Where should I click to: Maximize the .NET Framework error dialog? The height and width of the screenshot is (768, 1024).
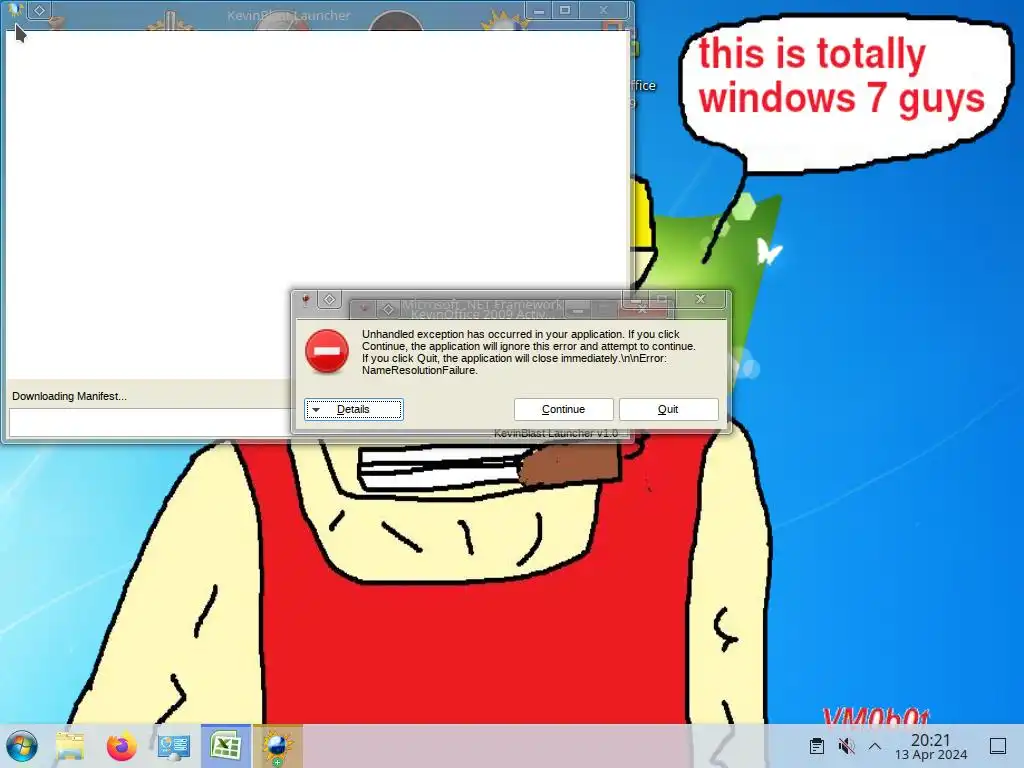pyautogui.click(x=662, y=299)
